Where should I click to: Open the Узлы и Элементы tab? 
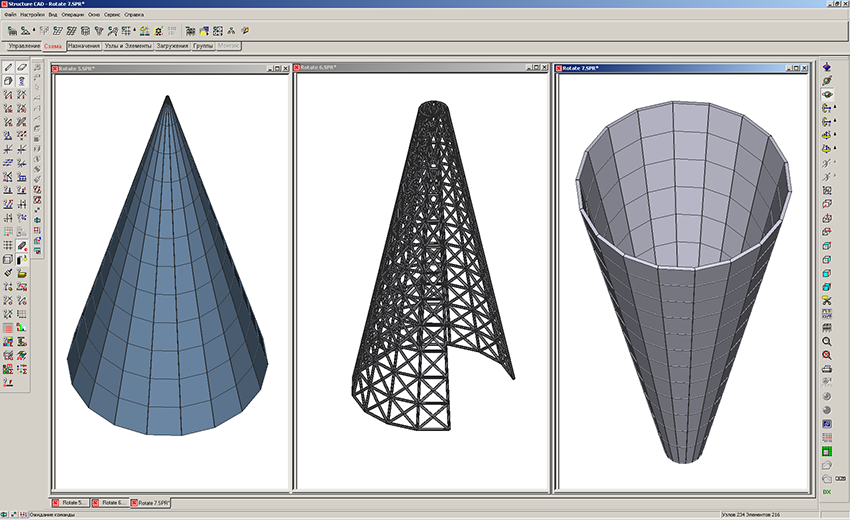128,47
